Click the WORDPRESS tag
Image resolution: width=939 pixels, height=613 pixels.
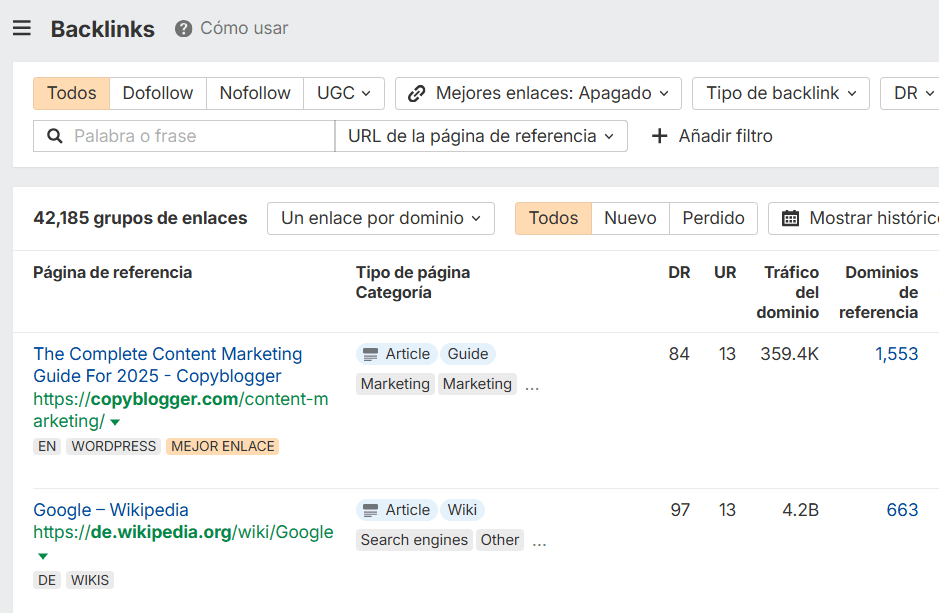[114, 447]
